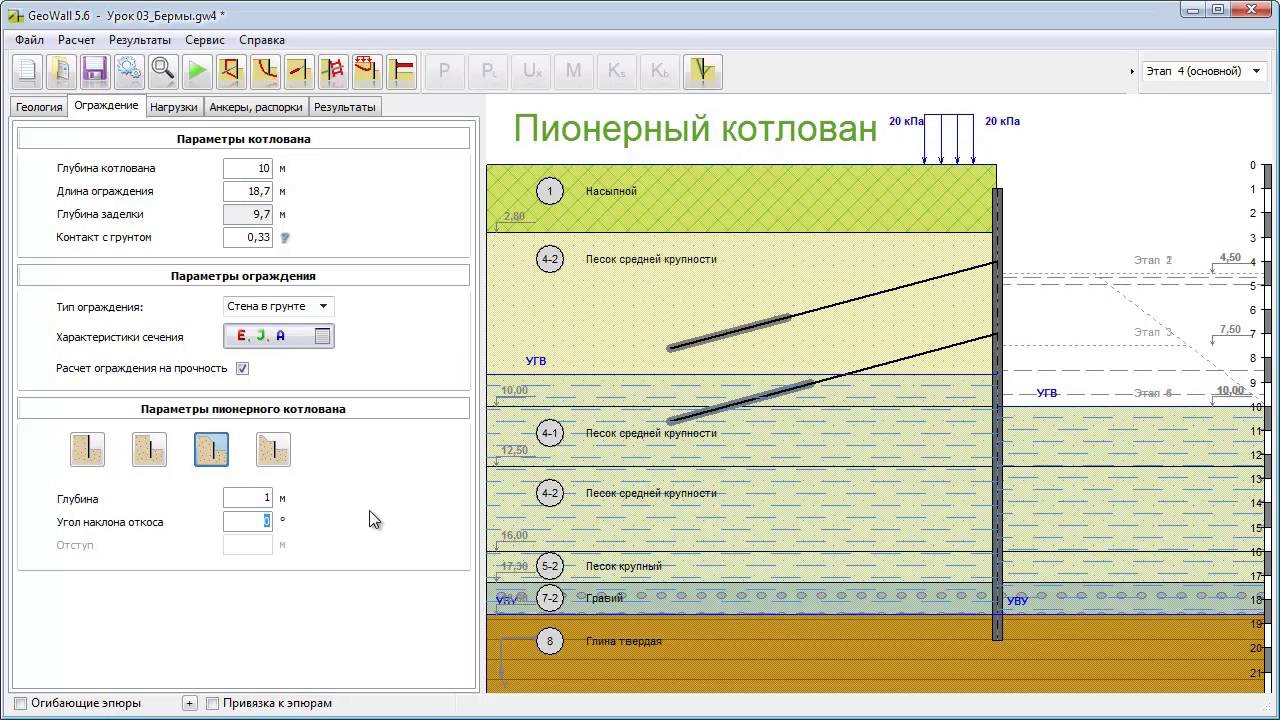Click the red bar berm toolbar icon
Image resolution: width=1280 pixels, height=720 pixels.
pyautogui.click(x=401, y=71)
